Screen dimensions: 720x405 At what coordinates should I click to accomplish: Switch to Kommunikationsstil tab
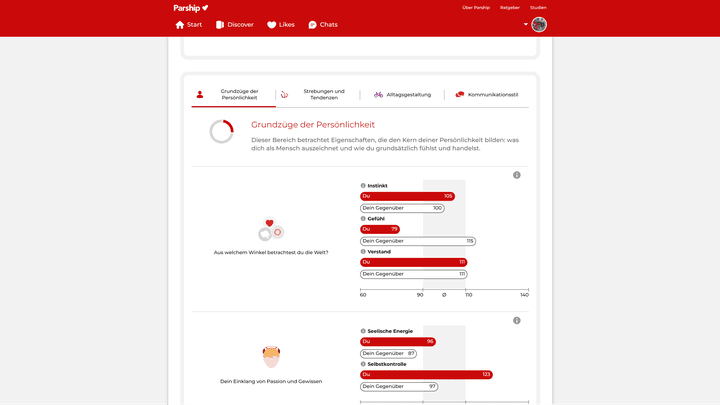pyautogui.click(x=487, y=95)
